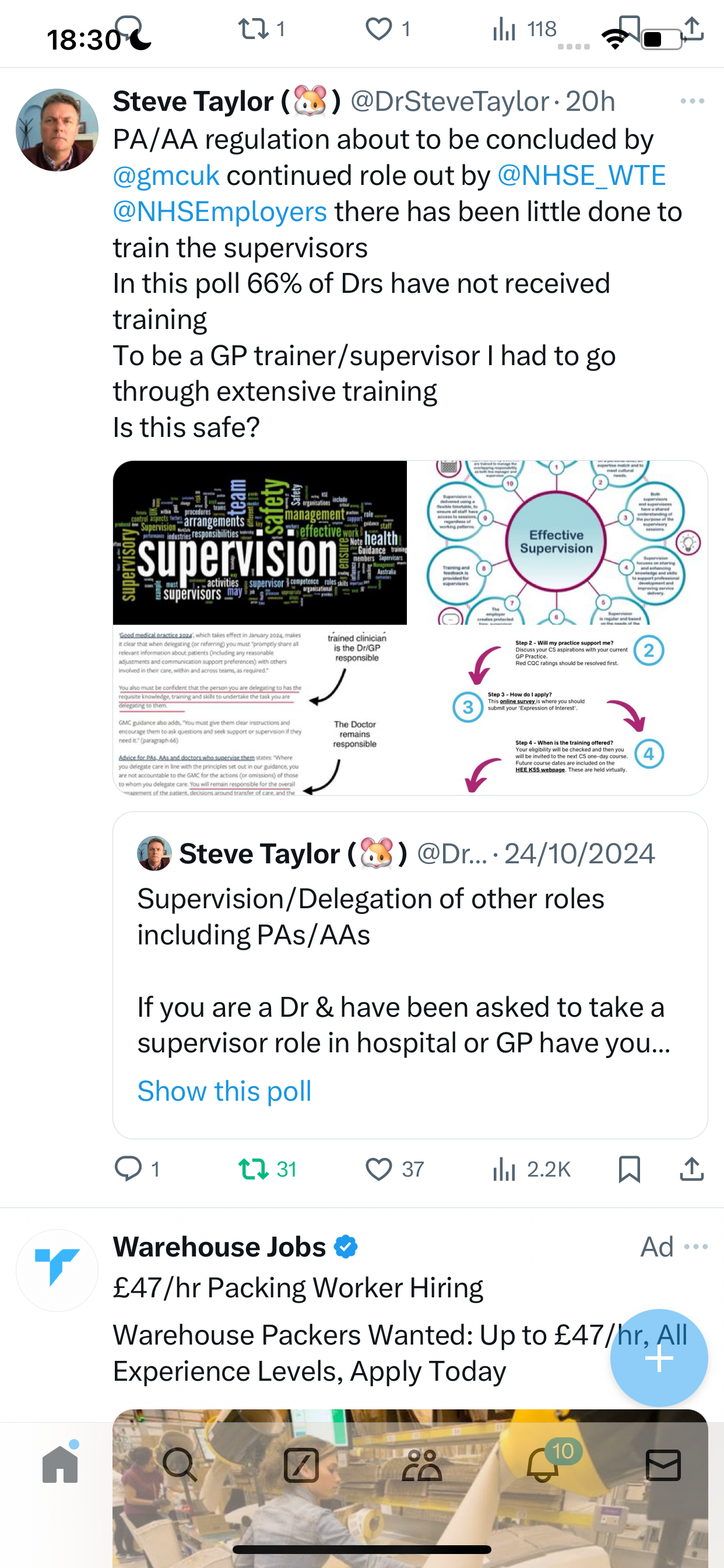Share Steve Taylor's tweet

coord(692,1168)
